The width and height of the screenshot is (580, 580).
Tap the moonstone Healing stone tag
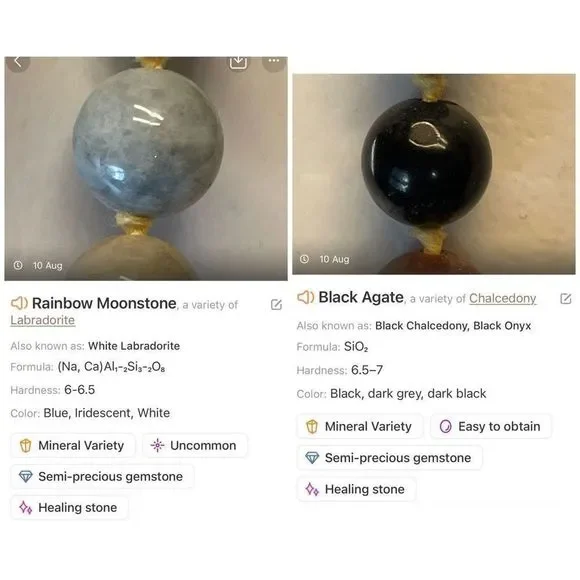[x=70, y=508]
